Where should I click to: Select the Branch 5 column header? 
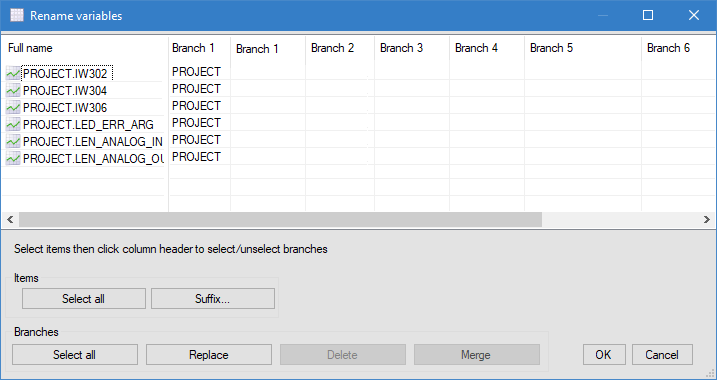(x=583, y=48)
